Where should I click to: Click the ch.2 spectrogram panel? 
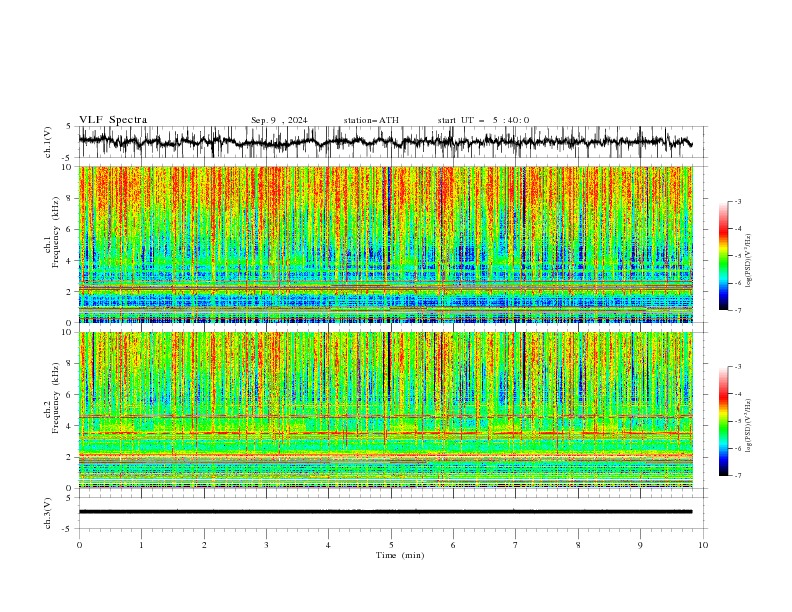click(385, 410)
